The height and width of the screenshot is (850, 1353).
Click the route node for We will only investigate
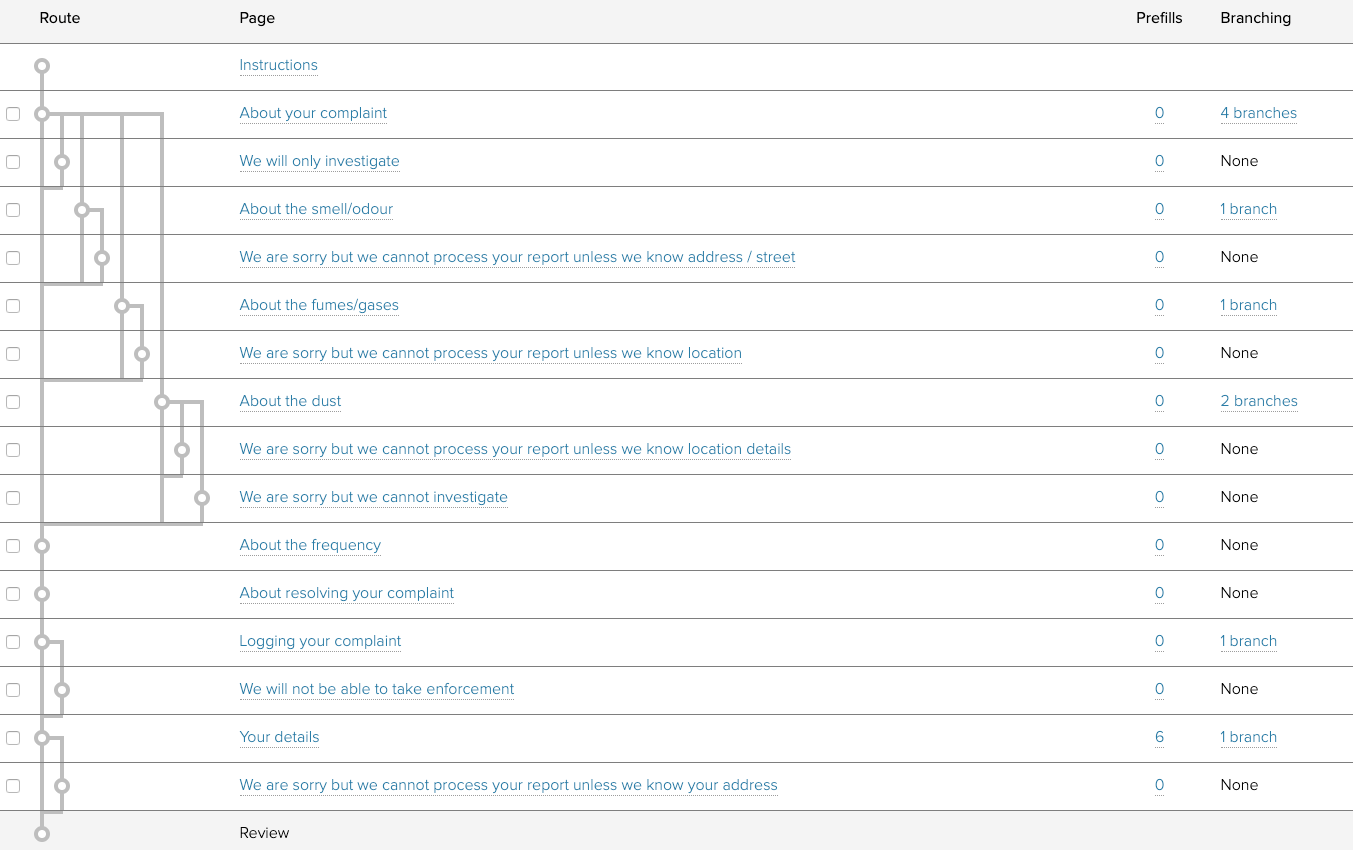point(62,162)
